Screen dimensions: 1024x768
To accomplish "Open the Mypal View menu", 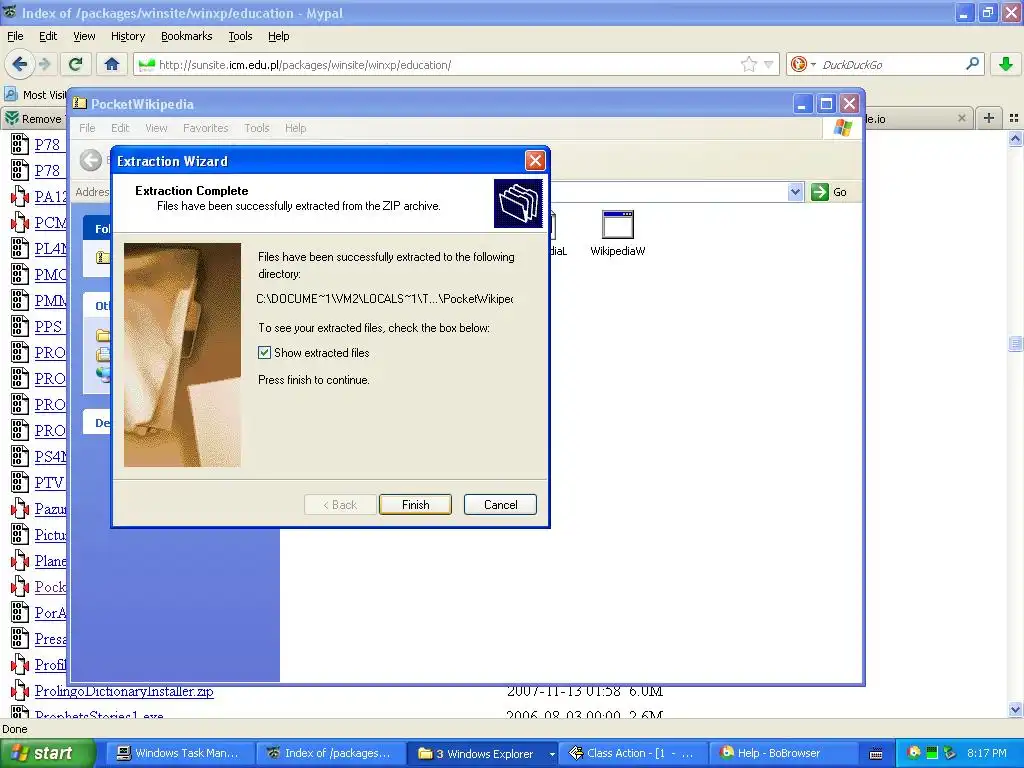I will [84, 36].
